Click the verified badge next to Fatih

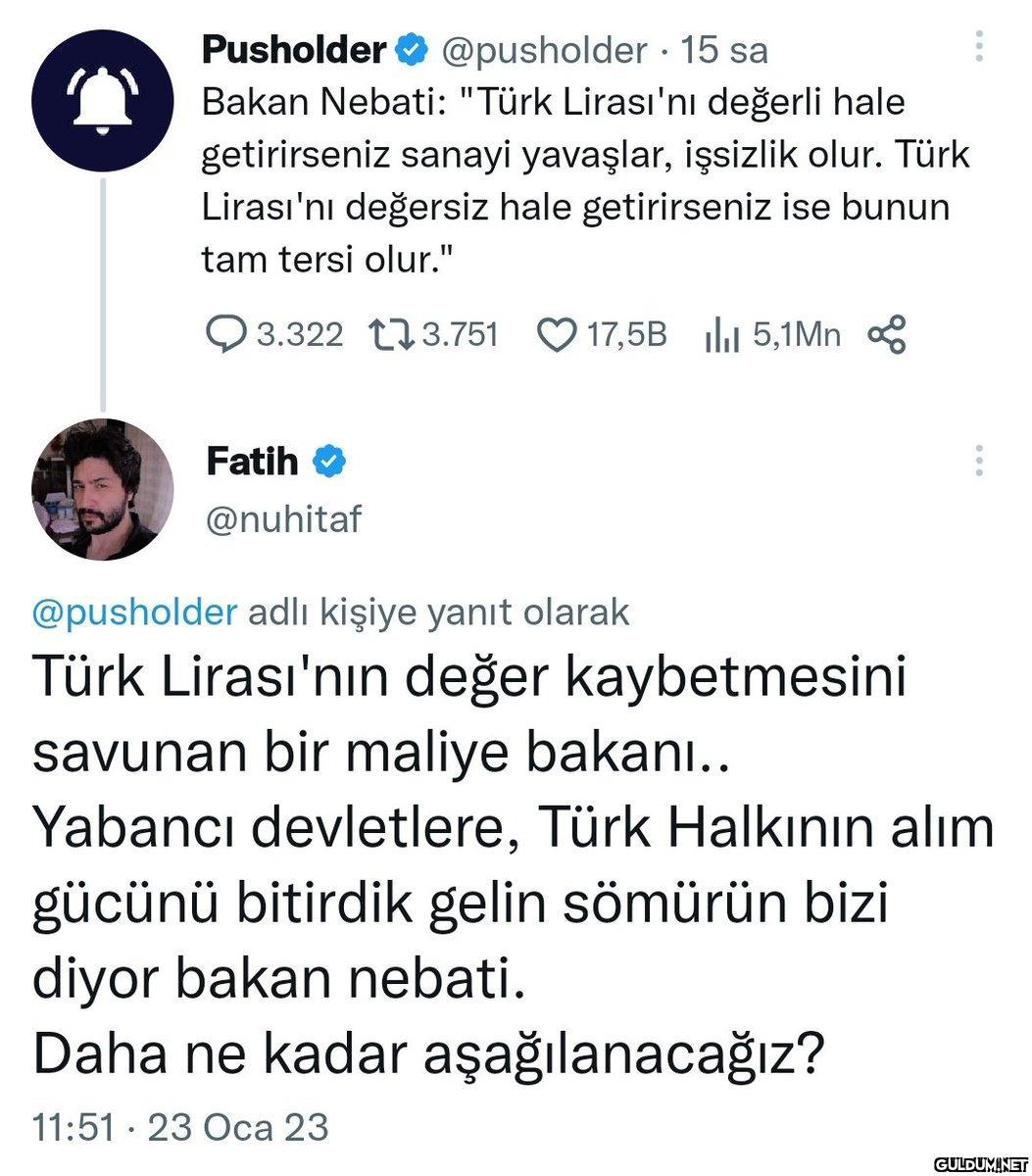329,461
